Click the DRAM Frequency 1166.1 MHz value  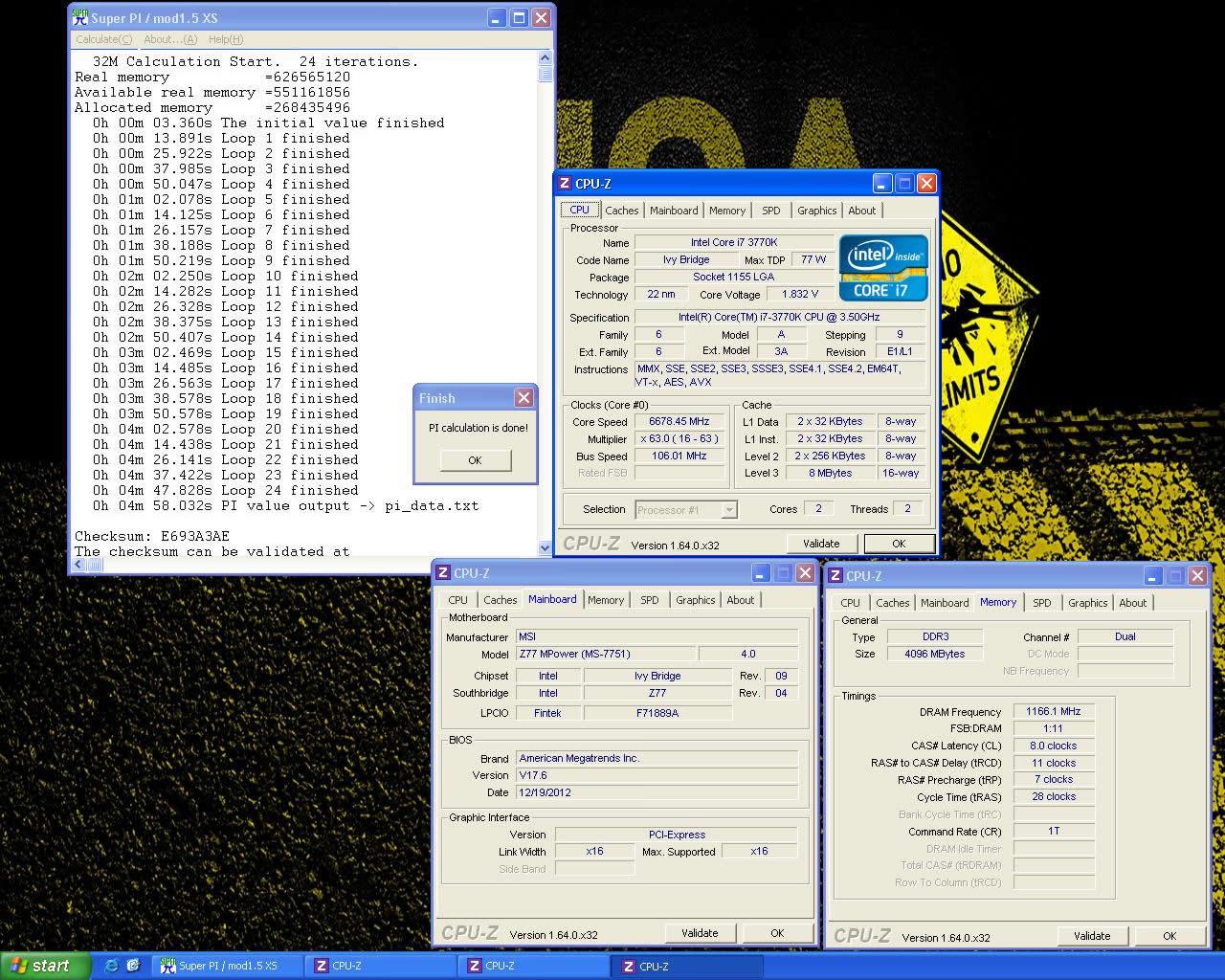point(1054,712)
